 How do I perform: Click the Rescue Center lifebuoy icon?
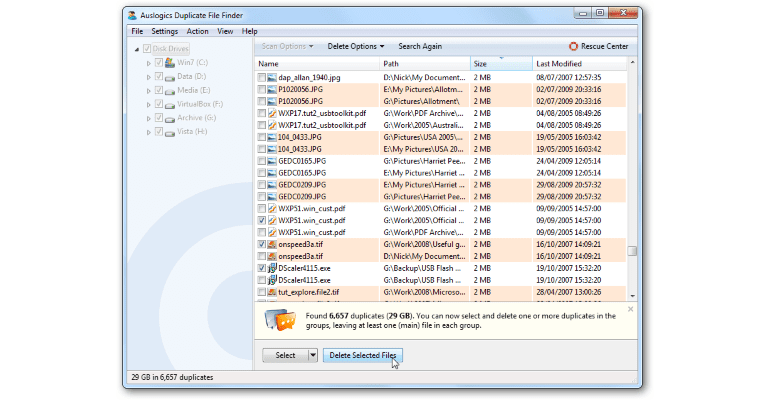(573, 46)
